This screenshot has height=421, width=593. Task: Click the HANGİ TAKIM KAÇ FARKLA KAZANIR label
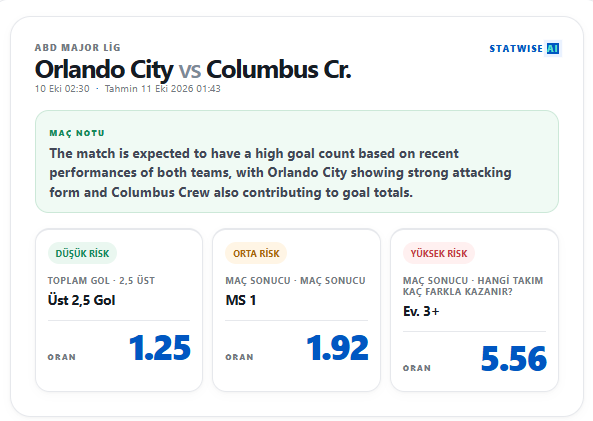(473, 286)
